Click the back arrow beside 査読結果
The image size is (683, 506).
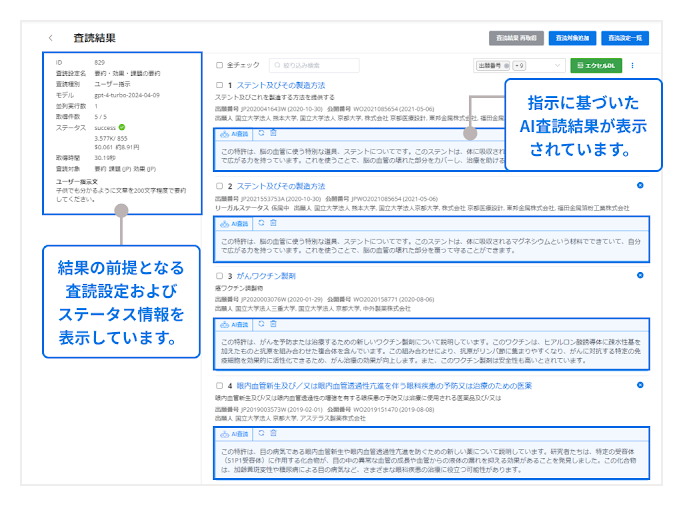[51, 38]
